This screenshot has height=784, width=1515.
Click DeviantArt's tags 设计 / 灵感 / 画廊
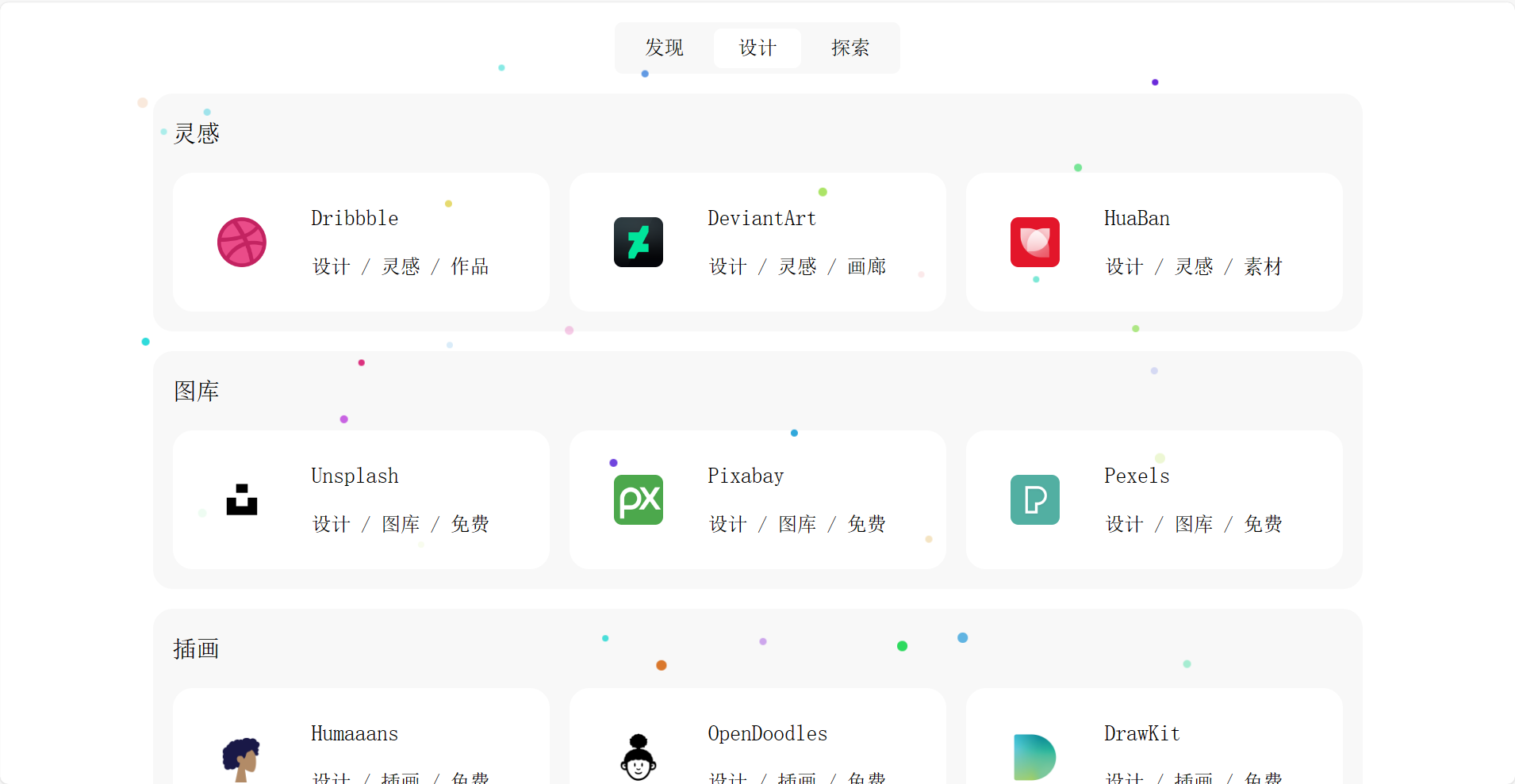tap(797, 266)
